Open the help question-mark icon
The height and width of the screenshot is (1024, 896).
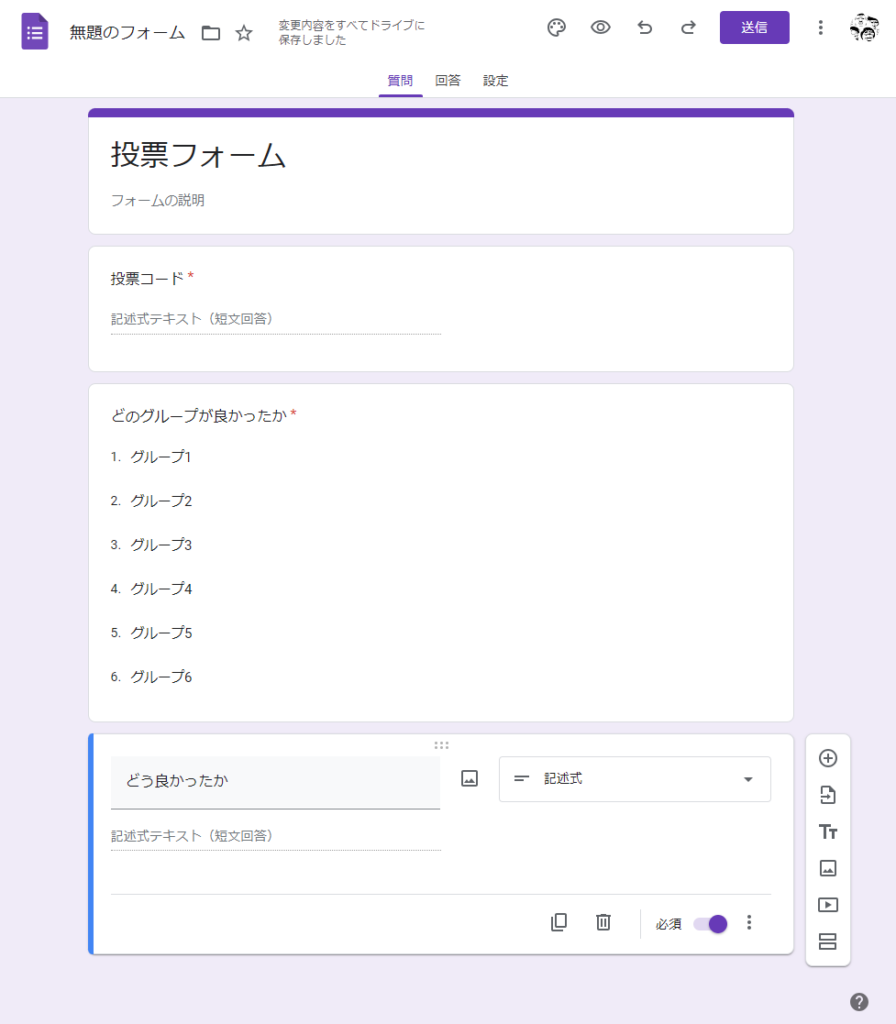(859, 1002)
